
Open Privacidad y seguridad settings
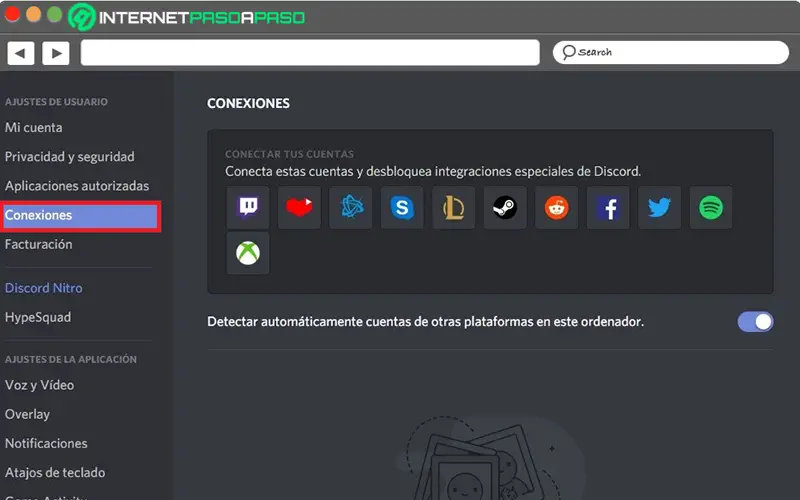69,157
